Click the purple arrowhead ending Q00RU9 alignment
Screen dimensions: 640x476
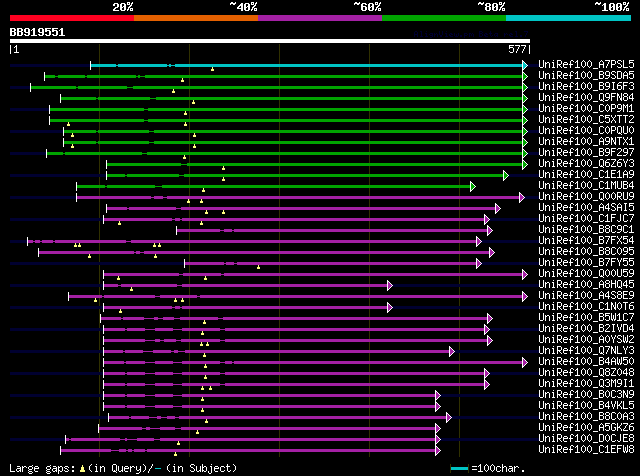(522, 198)
